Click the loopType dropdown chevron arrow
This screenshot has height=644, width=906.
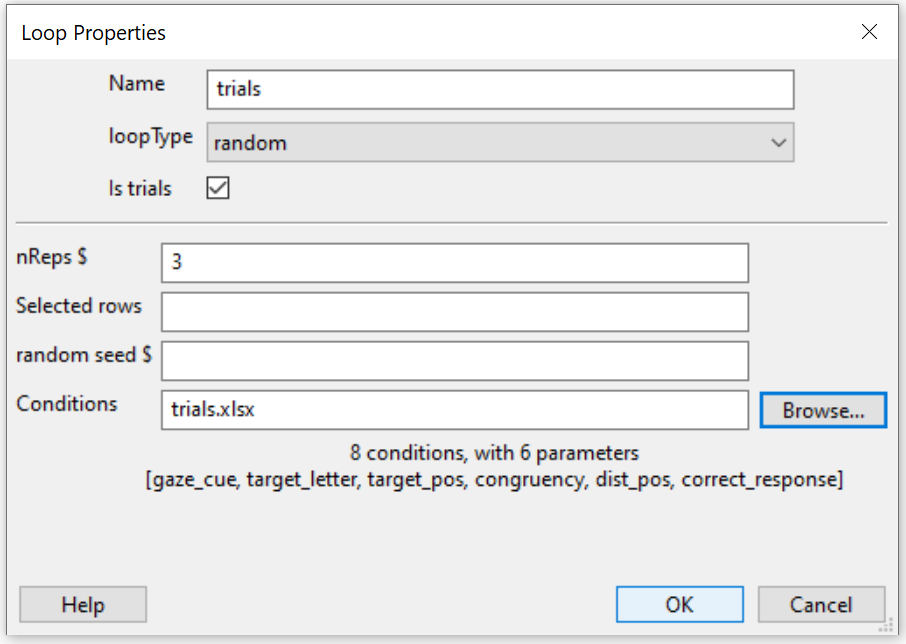pos(779,143)
